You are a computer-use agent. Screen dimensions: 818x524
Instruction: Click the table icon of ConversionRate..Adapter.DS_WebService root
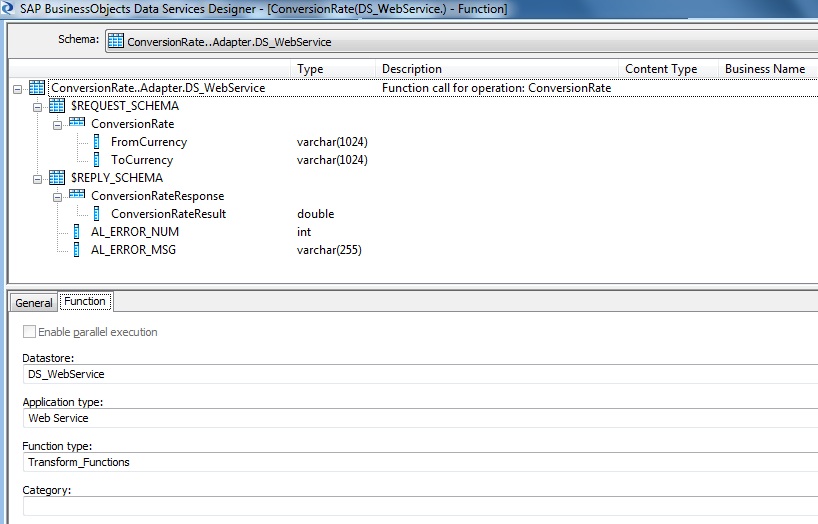37,88
